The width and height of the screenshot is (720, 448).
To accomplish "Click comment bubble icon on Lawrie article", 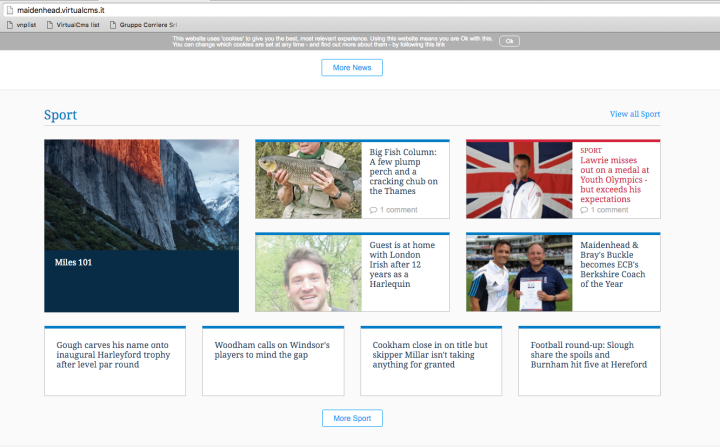I will click(585, 210).
